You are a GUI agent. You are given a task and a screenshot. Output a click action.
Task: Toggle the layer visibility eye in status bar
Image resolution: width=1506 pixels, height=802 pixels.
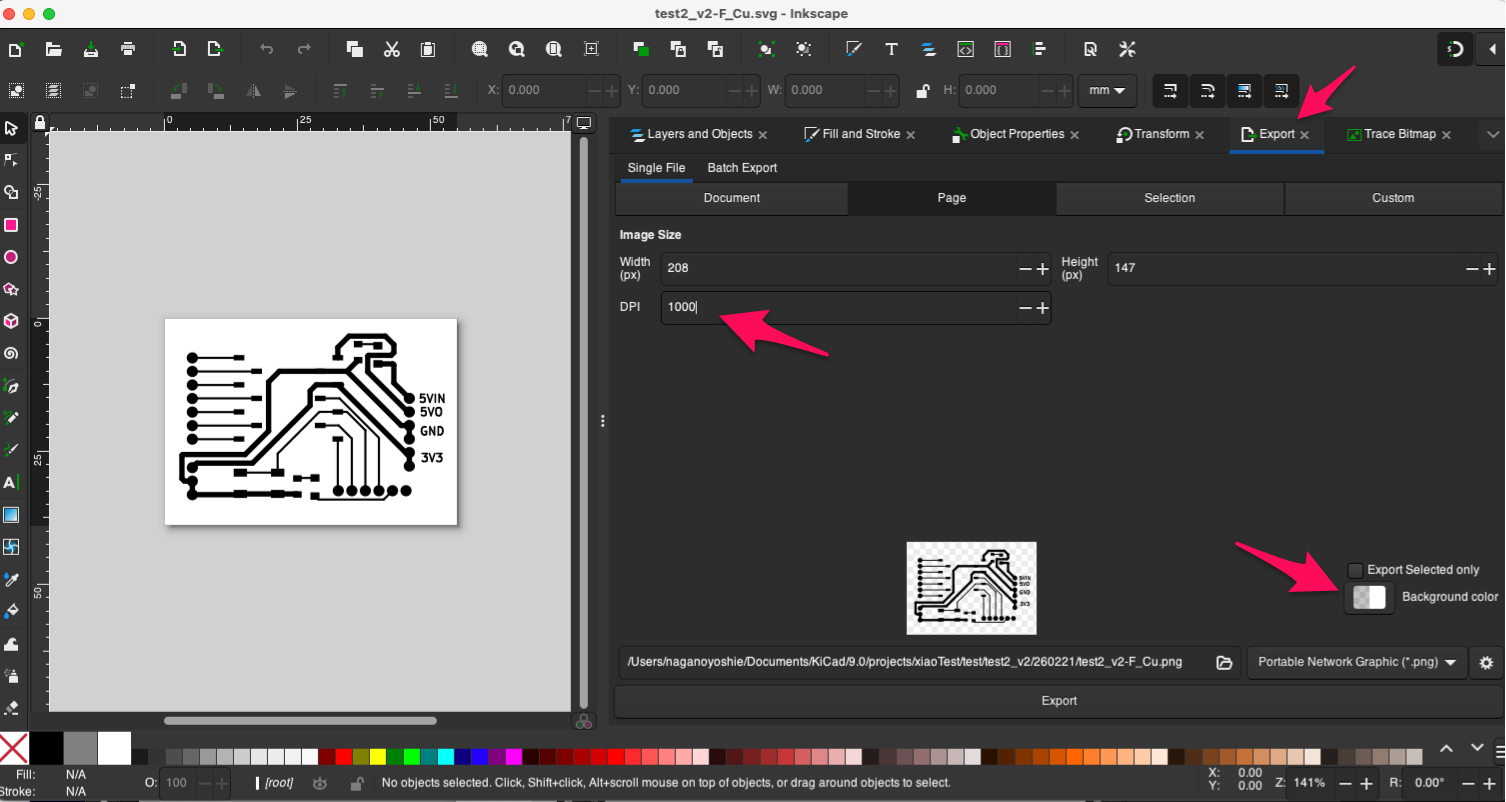click(x=320, y=783)
